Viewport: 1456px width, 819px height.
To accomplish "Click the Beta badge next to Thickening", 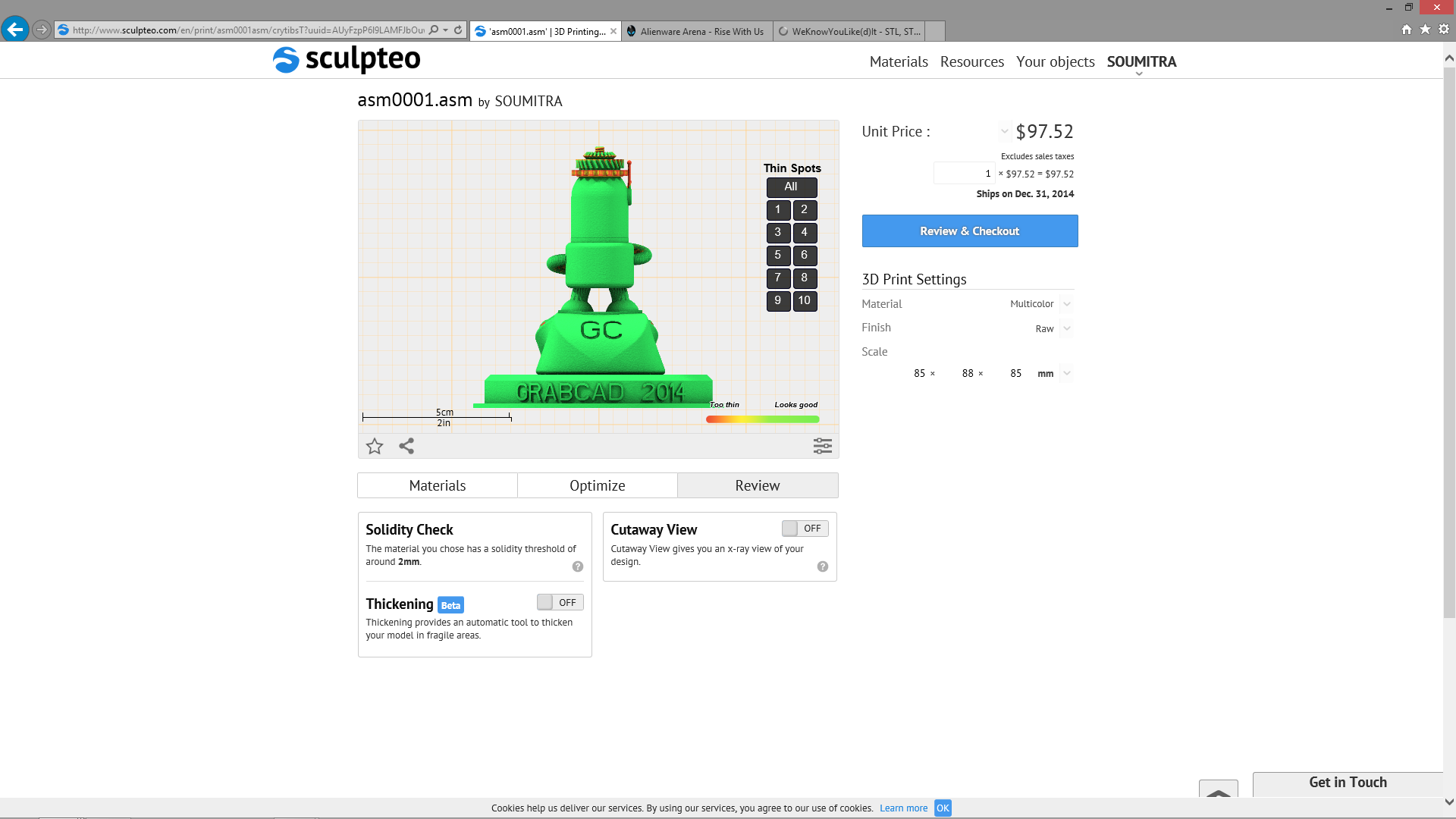I will pos(450,605).
